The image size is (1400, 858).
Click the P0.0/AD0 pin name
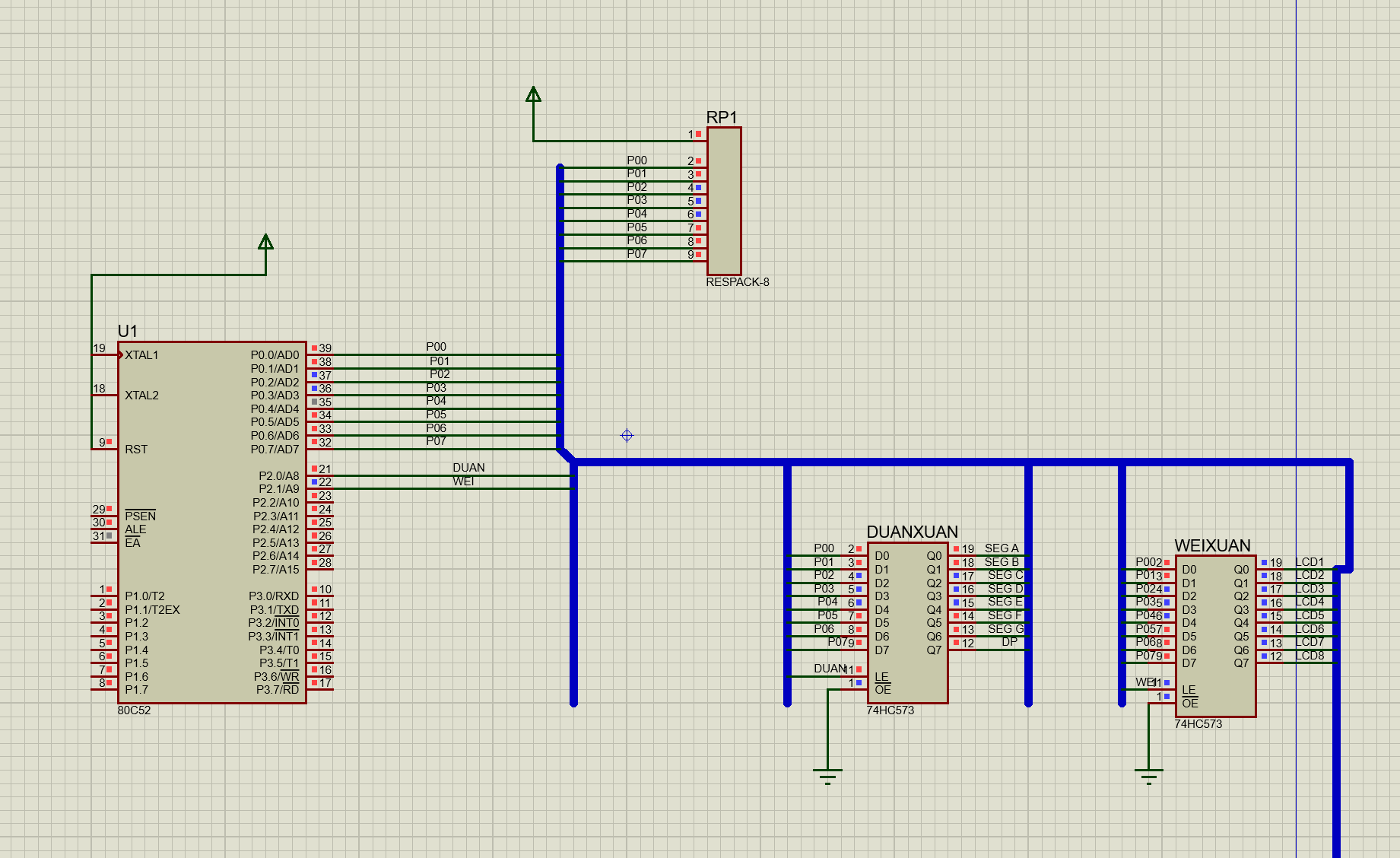coord(275,355)
